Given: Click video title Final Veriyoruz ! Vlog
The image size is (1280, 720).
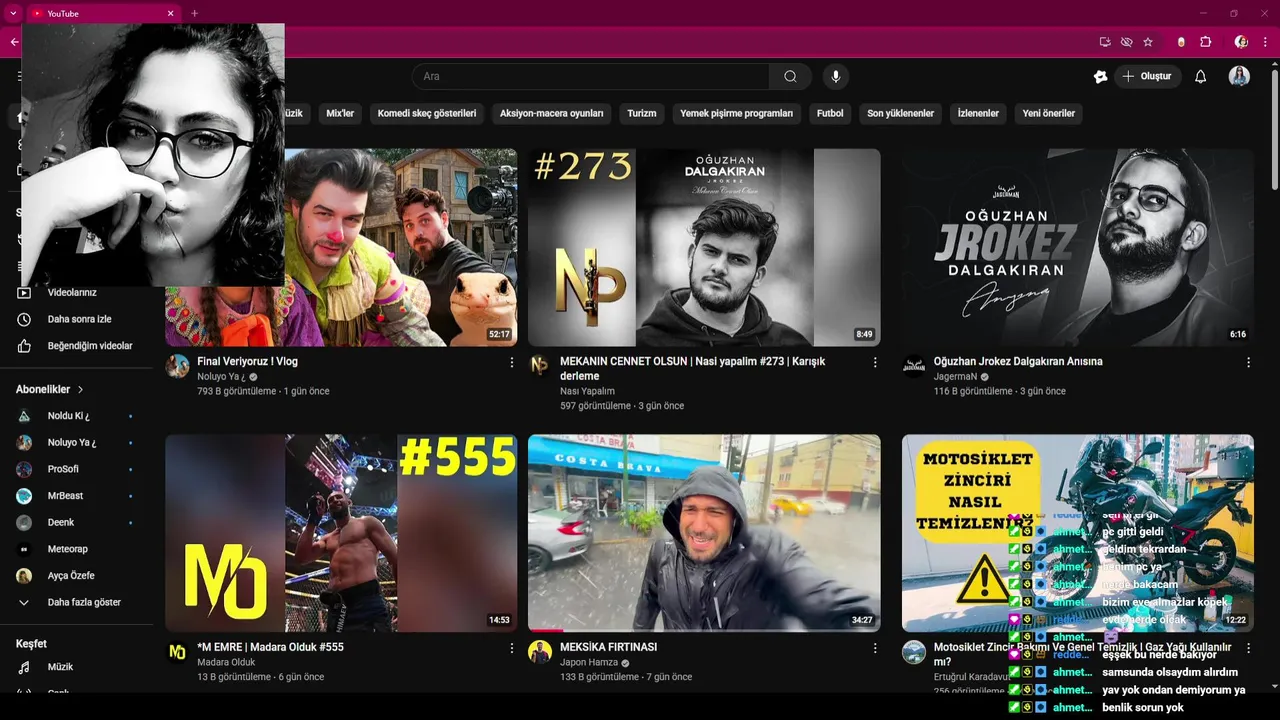Looking at the screenshot, I should click(247, 362).
